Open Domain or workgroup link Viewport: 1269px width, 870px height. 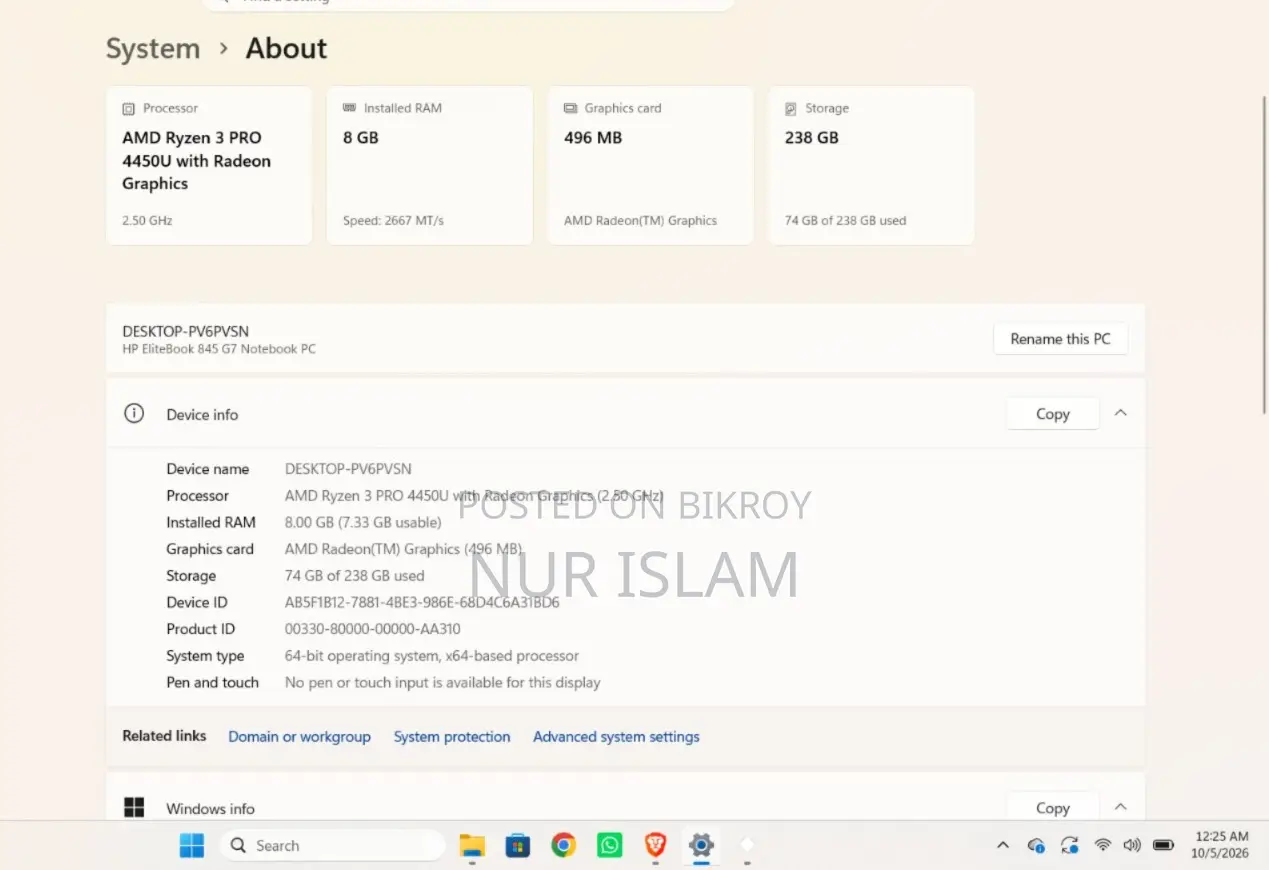299,736
